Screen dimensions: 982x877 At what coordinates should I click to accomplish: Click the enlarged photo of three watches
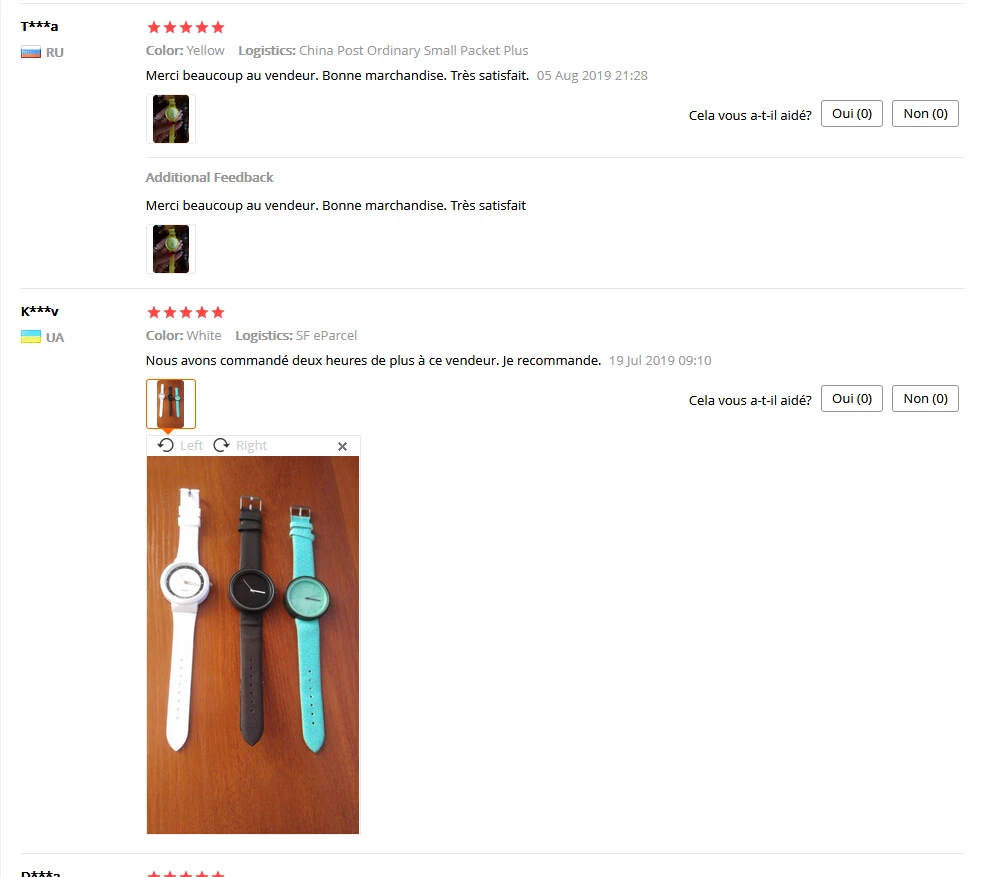pos(253,645)
